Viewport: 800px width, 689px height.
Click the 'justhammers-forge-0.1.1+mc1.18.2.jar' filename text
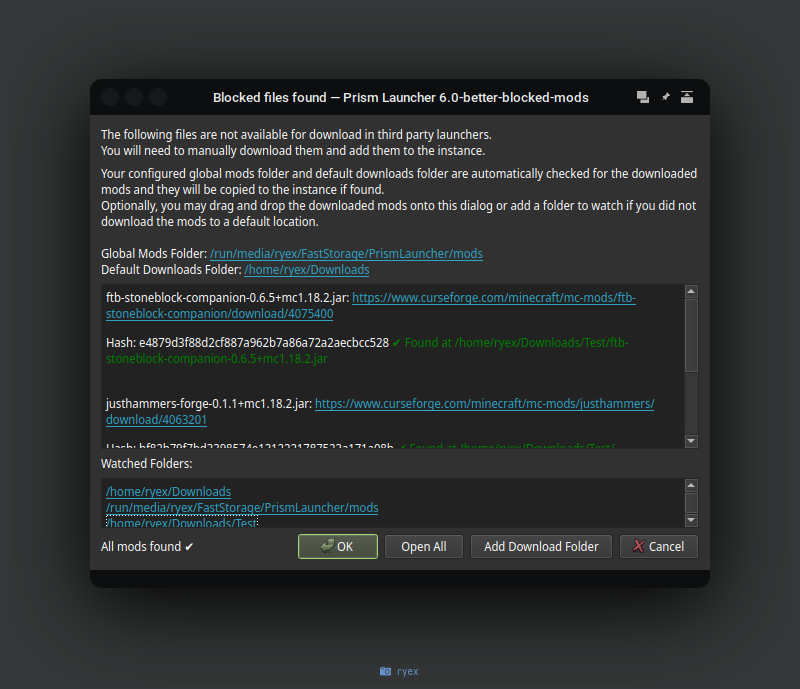[209, 404]
